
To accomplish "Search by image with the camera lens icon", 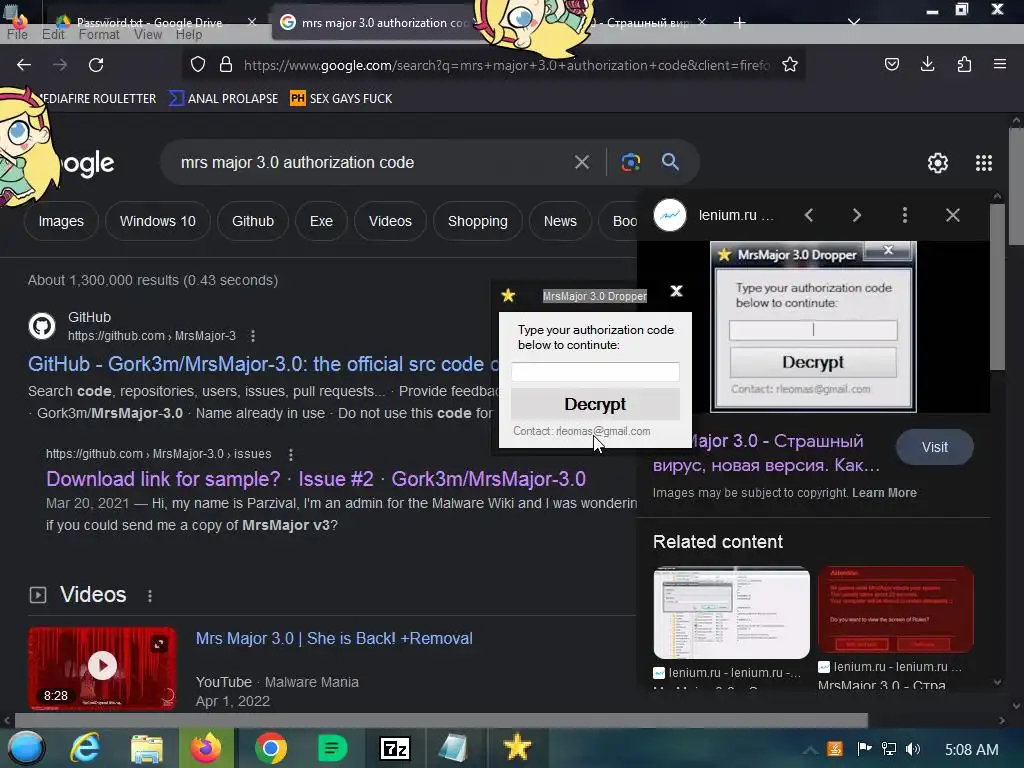I will click(x=630, y=162).
